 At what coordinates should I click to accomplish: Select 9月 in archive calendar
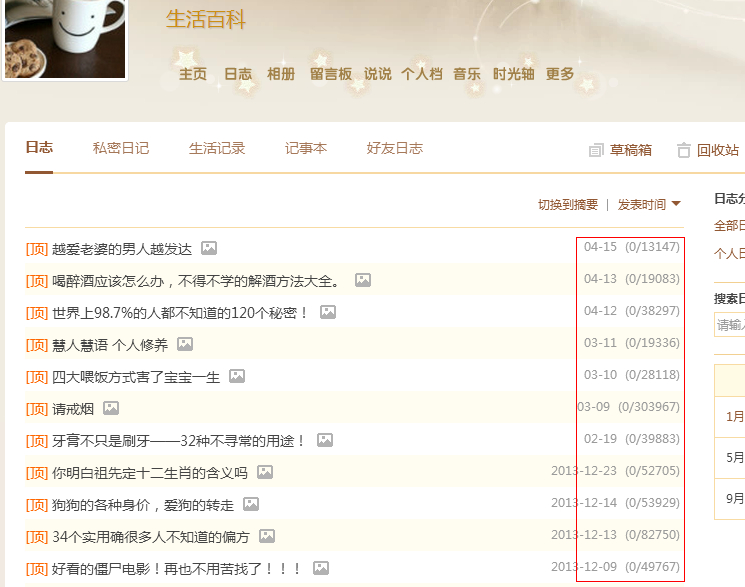[735, 499]
